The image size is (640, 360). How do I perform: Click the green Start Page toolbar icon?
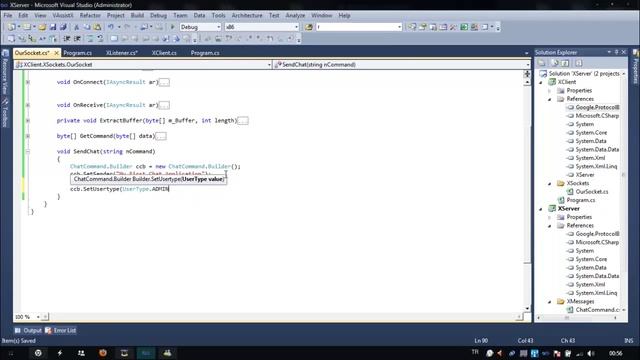pos(464,27)
